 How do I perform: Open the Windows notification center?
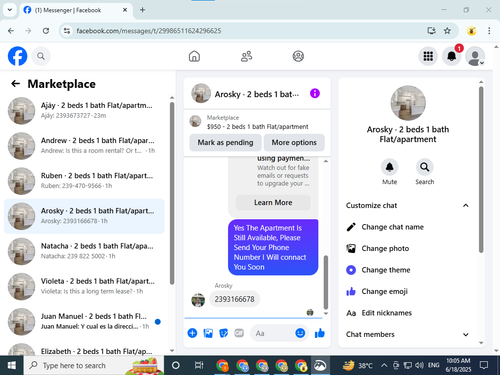tap(484, 365)
